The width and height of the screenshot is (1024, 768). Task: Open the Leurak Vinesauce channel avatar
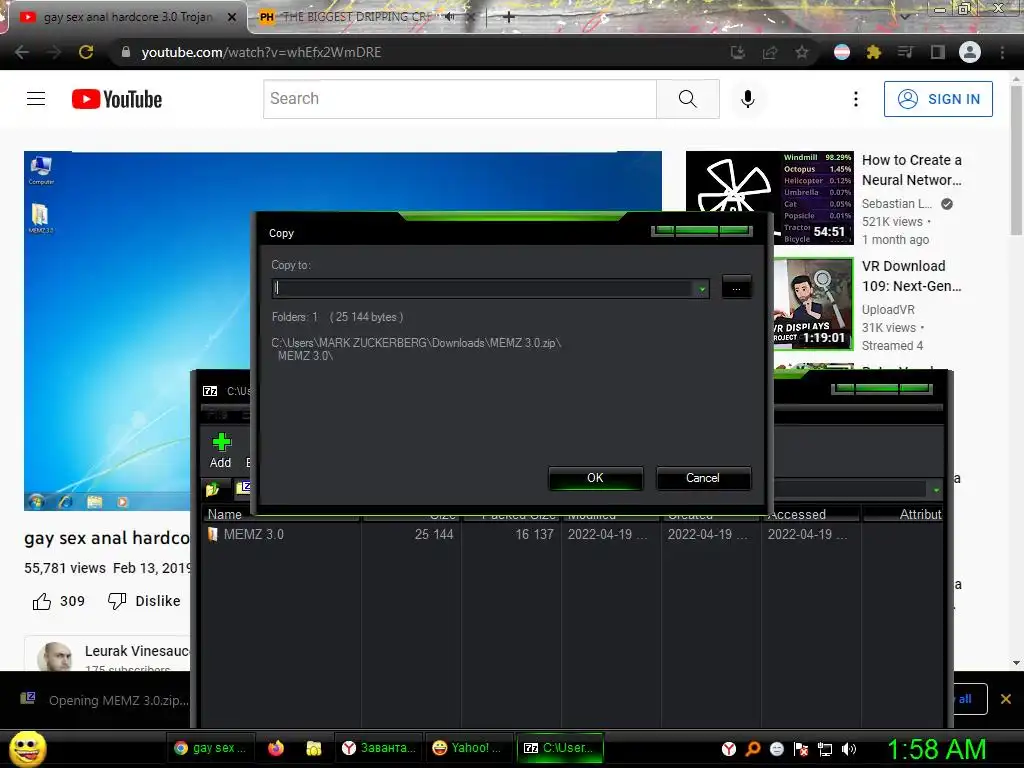pyautogui.click(x=55, y=656)
